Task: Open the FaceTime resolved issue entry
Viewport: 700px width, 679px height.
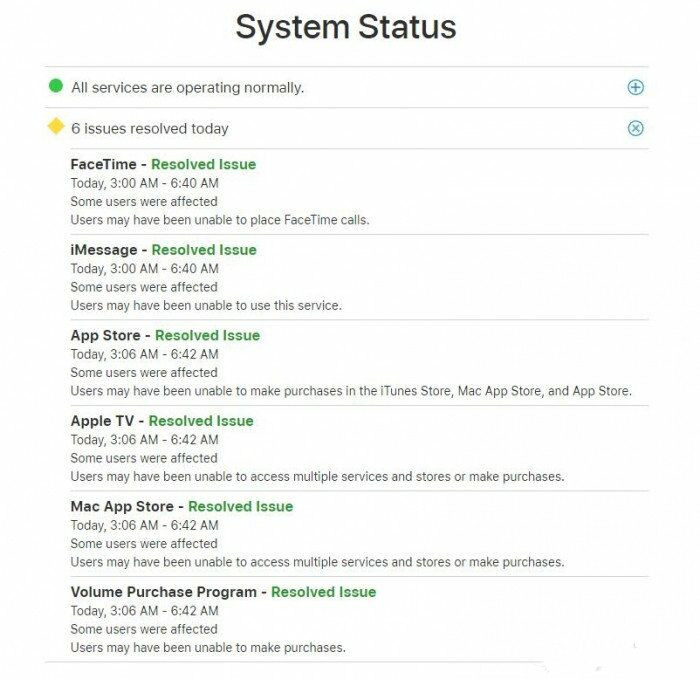Action: (x=106, y=164)
